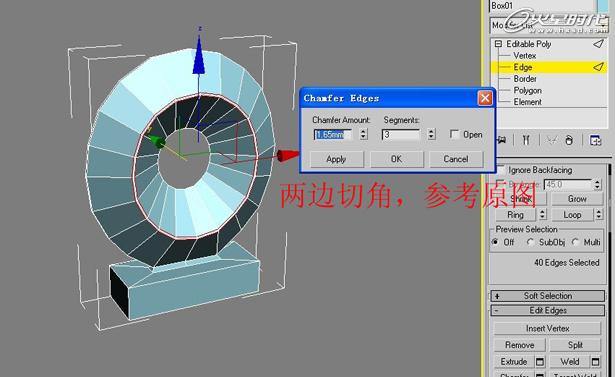Enable Ignore Backfacing checkbox
The height and width of the screenshot is (377, 615).
501,170
